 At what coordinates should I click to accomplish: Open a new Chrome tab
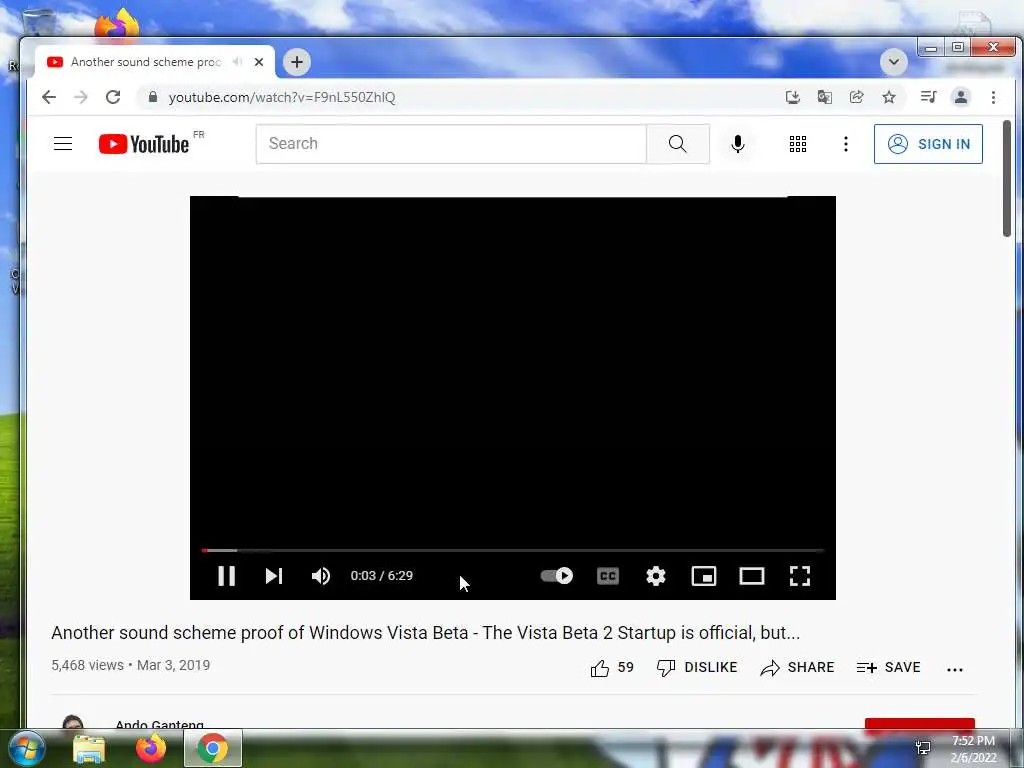pos(297,62)
